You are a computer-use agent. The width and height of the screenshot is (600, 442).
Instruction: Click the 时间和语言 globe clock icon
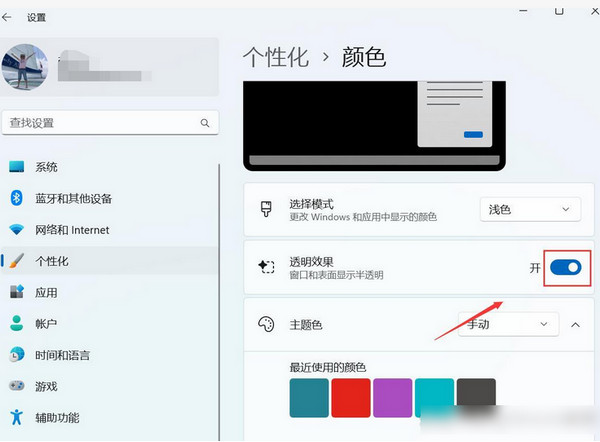coord(16,355)
